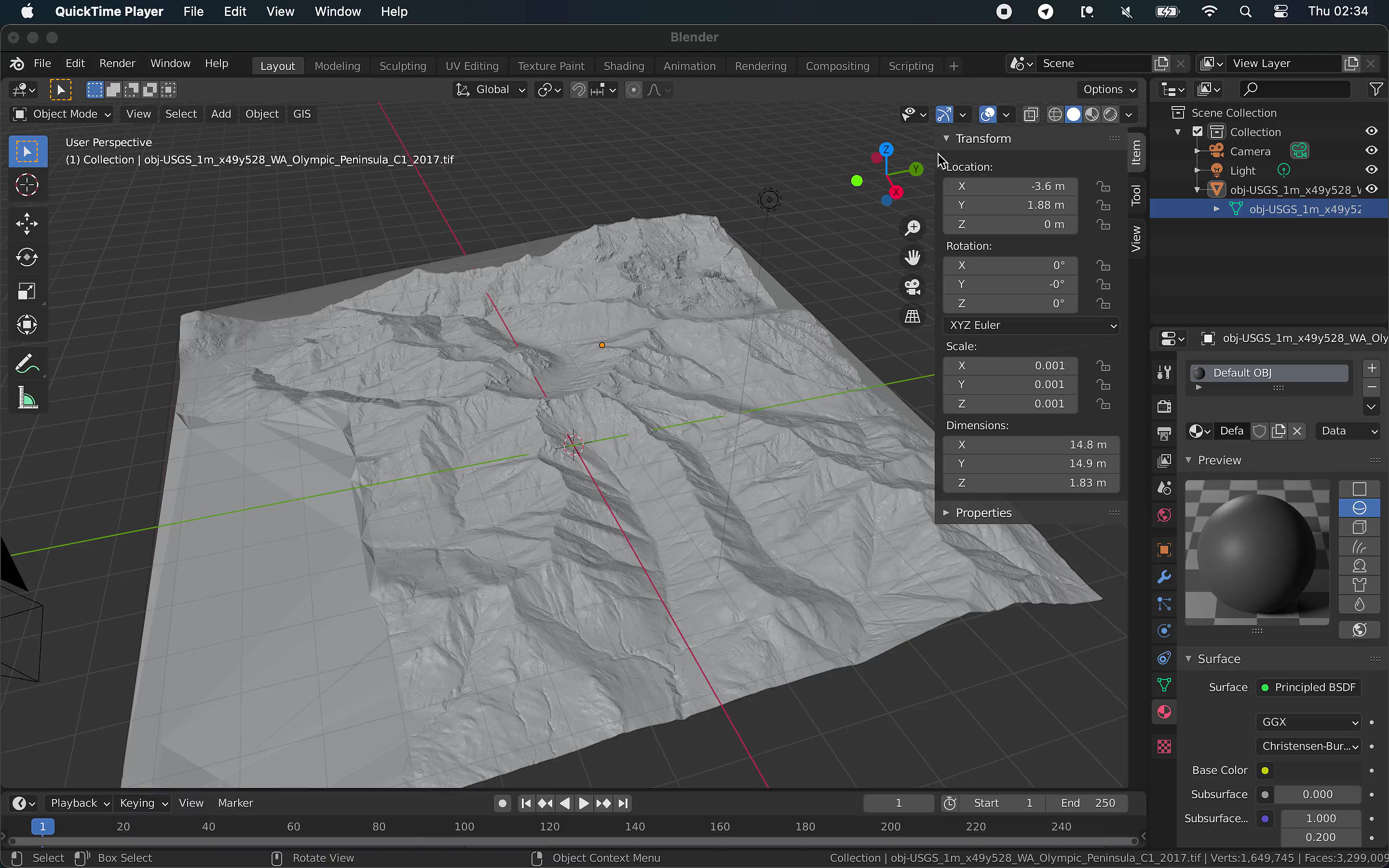
Task: Open the Object Mode dropdown
Action: (61, 114)
